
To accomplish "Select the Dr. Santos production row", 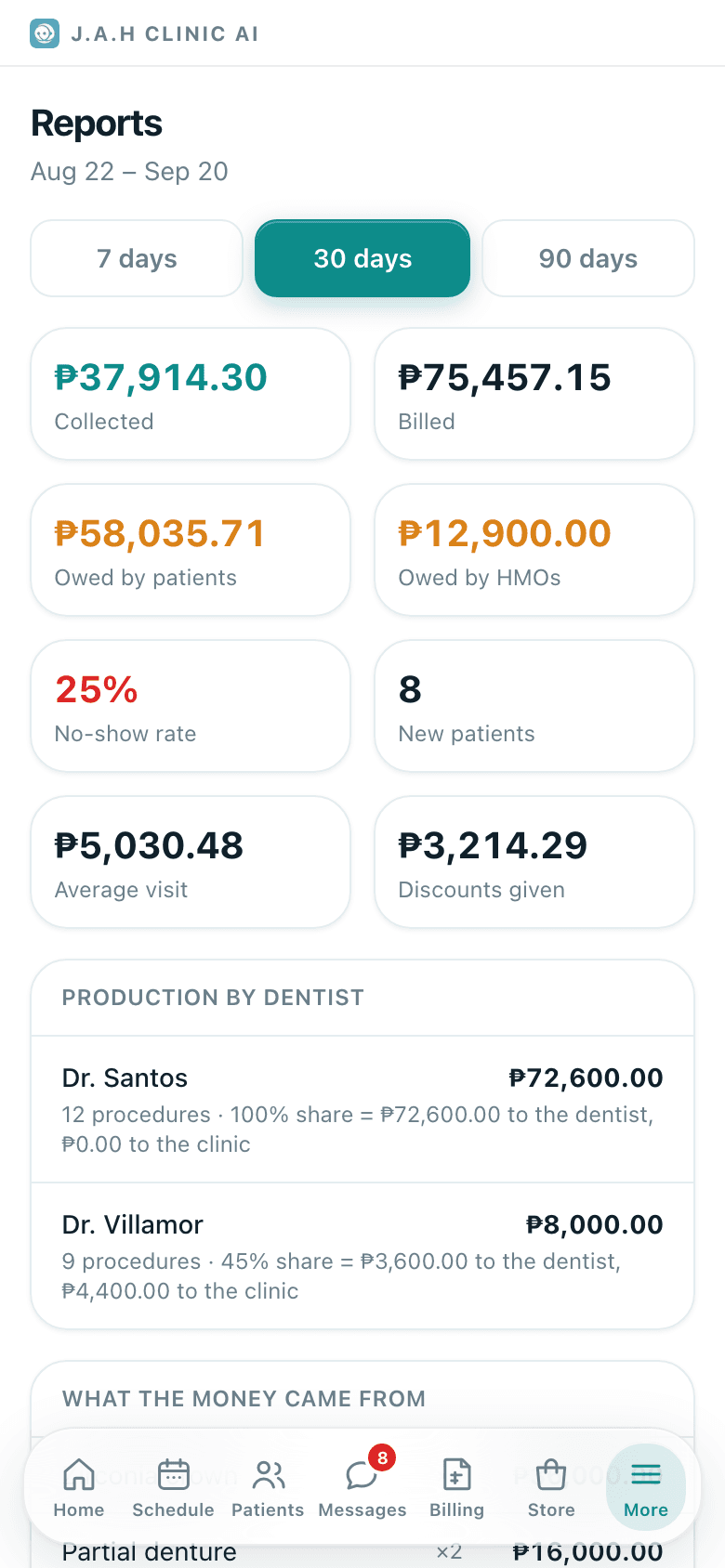I will click(x=362, y=1109).
